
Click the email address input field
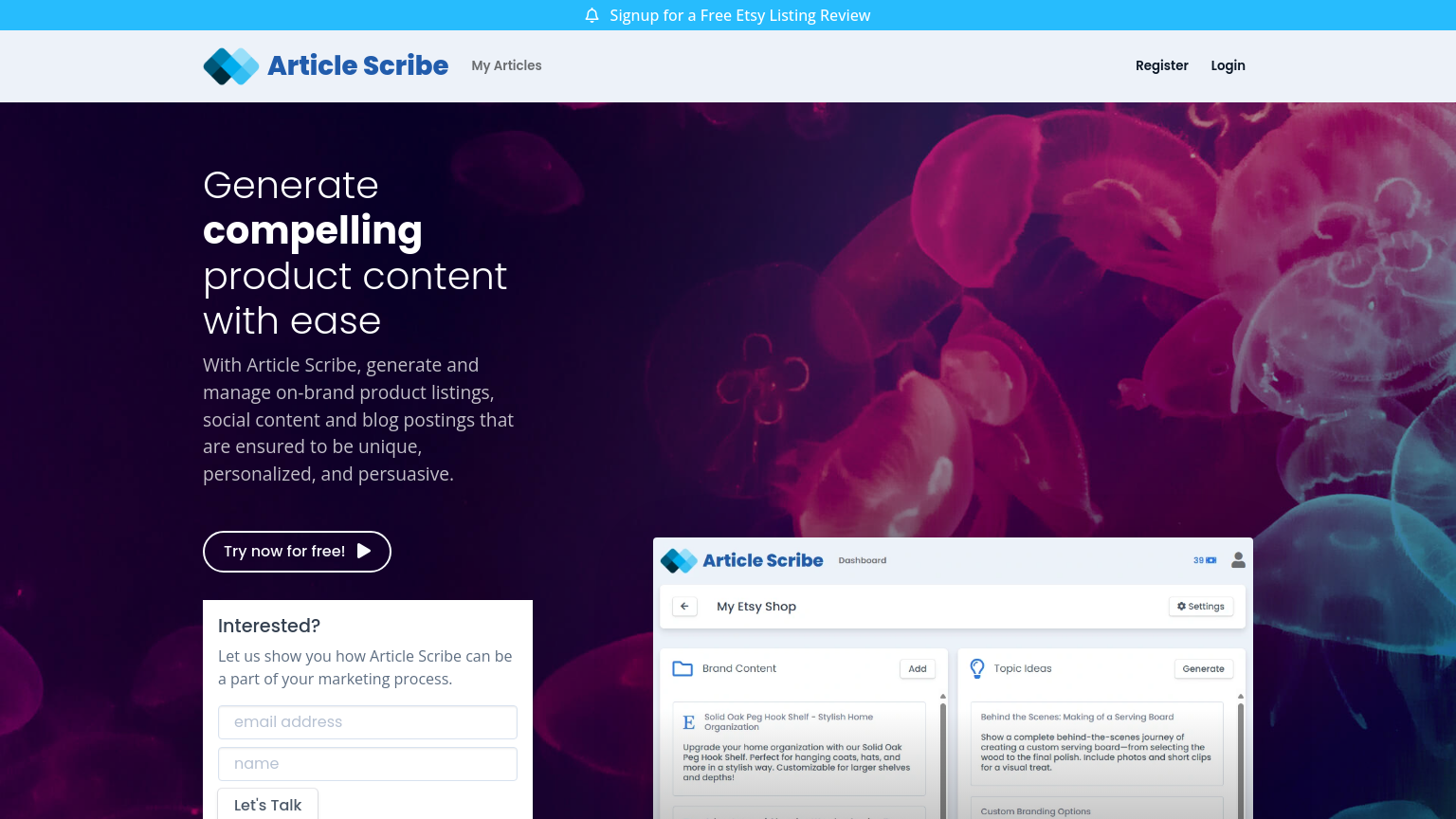tap(368, 721)
